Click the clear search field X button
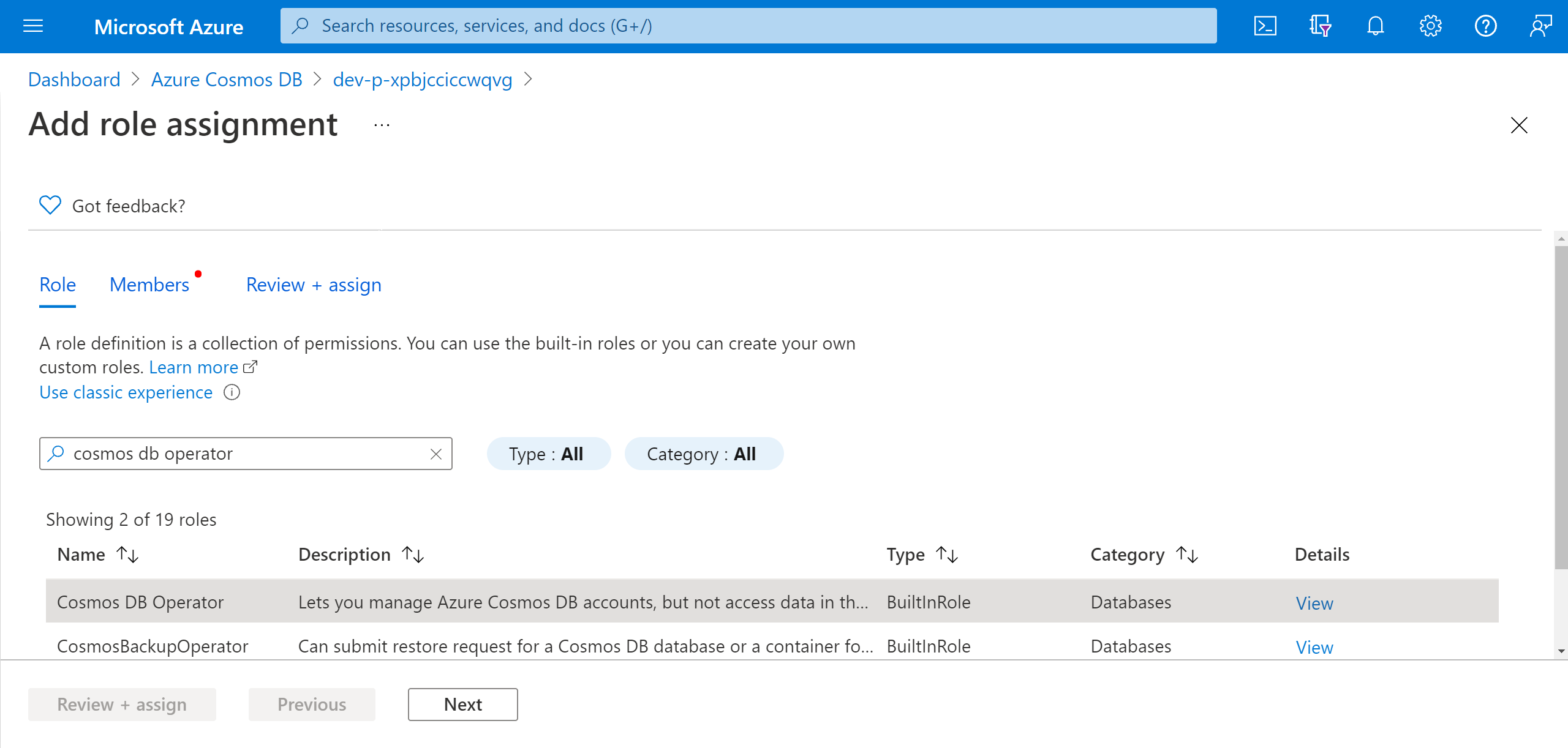Image resolution: width=1568 pixels, height=748 pixels. 436,454
